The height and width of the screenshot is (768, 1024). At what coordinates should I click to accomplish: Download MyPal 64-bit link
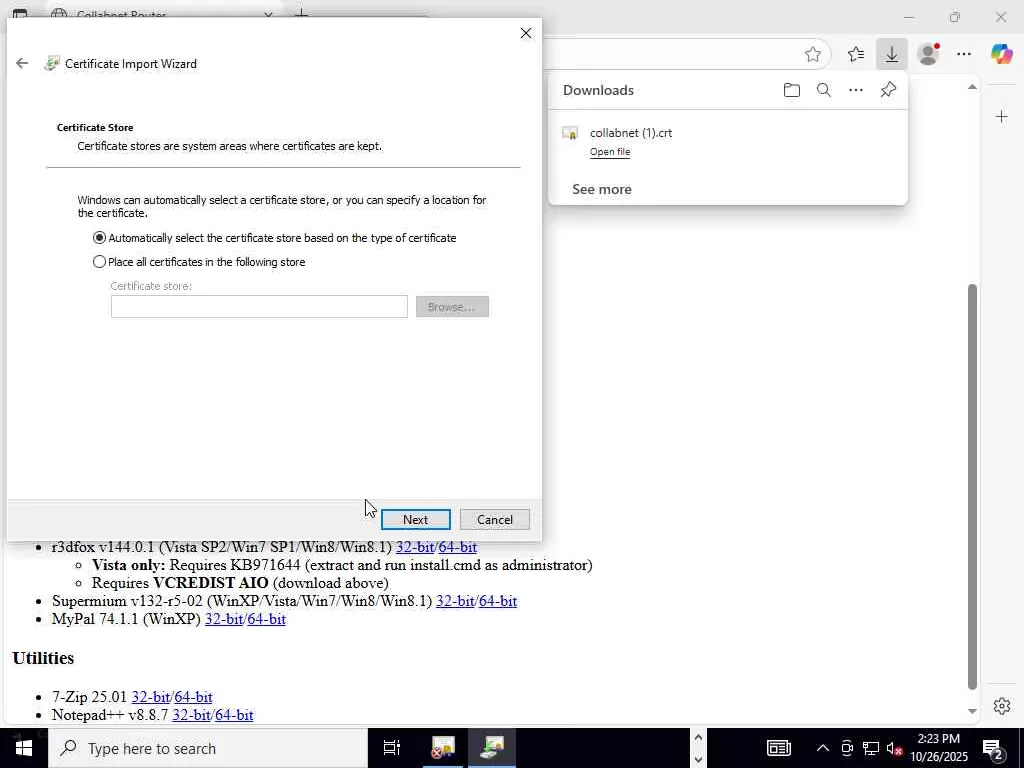(266, 619)
